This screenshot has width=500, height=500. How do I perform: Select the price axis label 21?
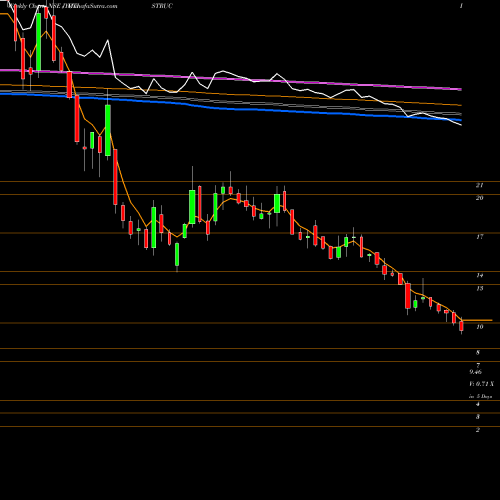[x=480, y=185]
